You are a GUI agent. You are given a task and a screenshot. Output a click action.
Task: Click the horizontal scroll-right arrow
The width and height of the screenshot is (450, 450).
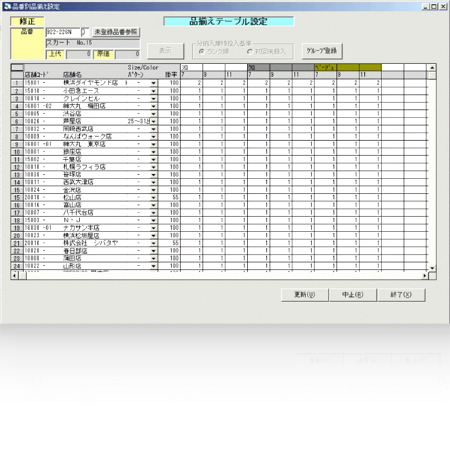[x=424, y=276]
